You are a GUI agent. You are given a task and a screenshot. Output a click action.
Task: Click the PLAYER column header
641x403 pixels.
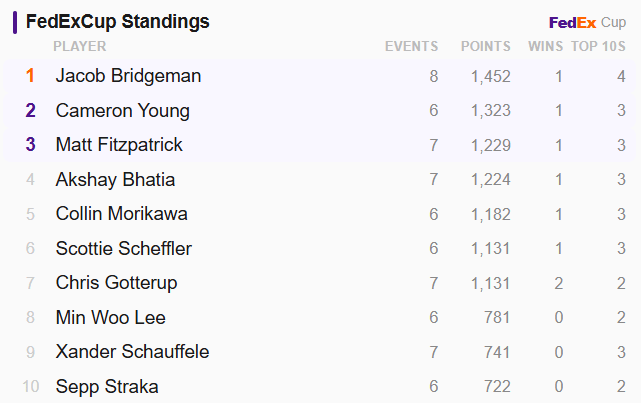pos(80,46)
